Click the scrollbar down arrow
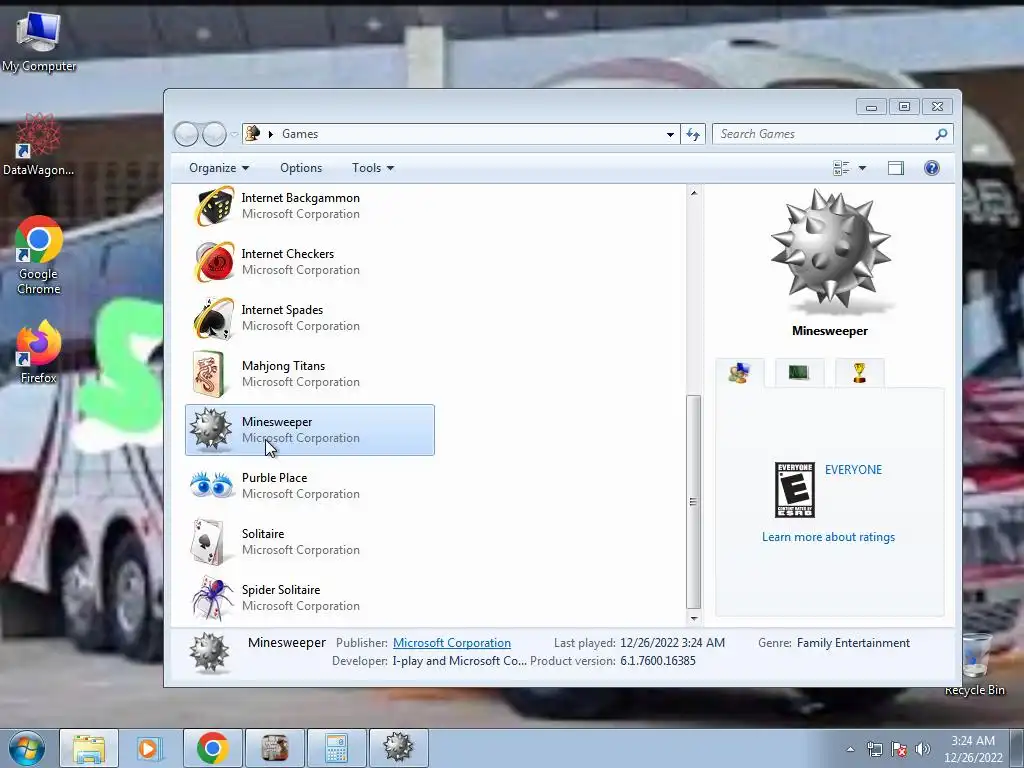Image resolution: width=1024 pixels, height=768 pixels. [694, 618]
